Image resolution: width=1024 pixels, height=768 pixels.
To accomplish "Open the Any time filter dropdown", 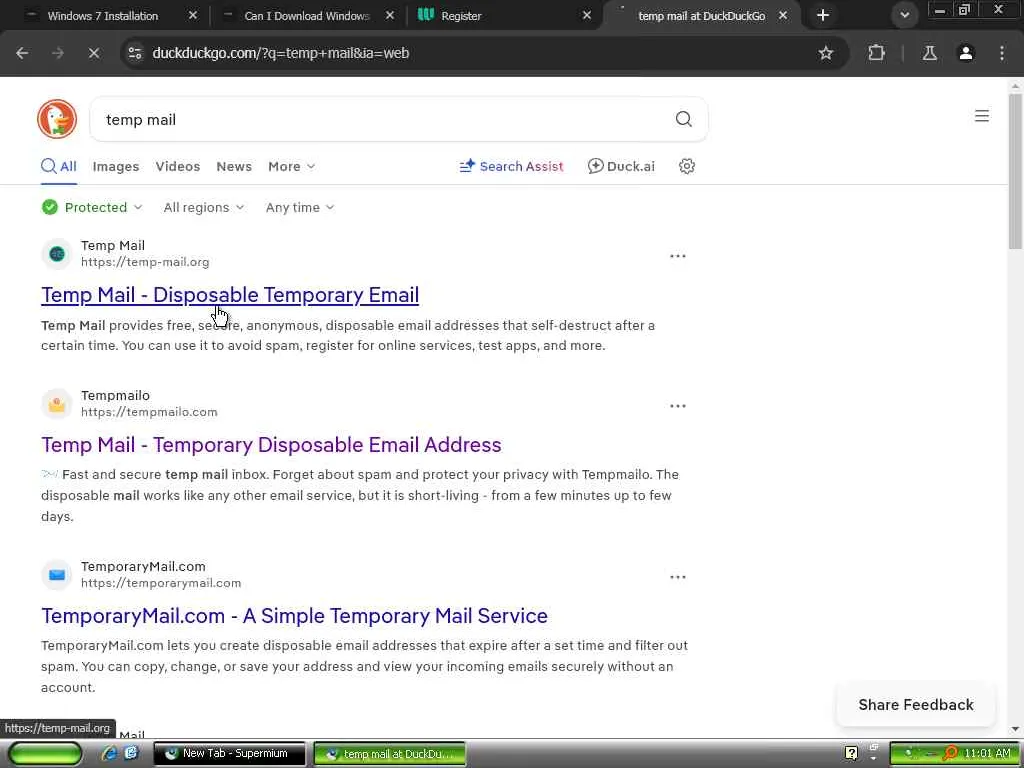I will coord(300,207).
